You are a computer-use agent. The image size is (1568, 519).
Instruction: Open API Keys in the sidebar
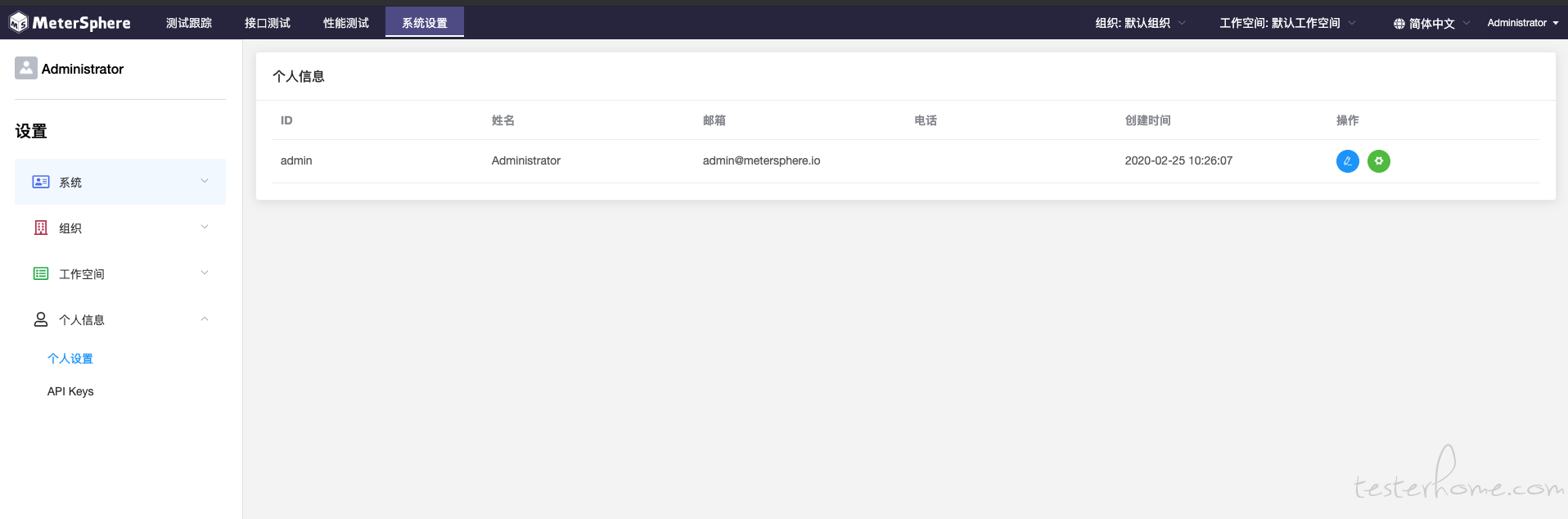(x=70, y=391)
